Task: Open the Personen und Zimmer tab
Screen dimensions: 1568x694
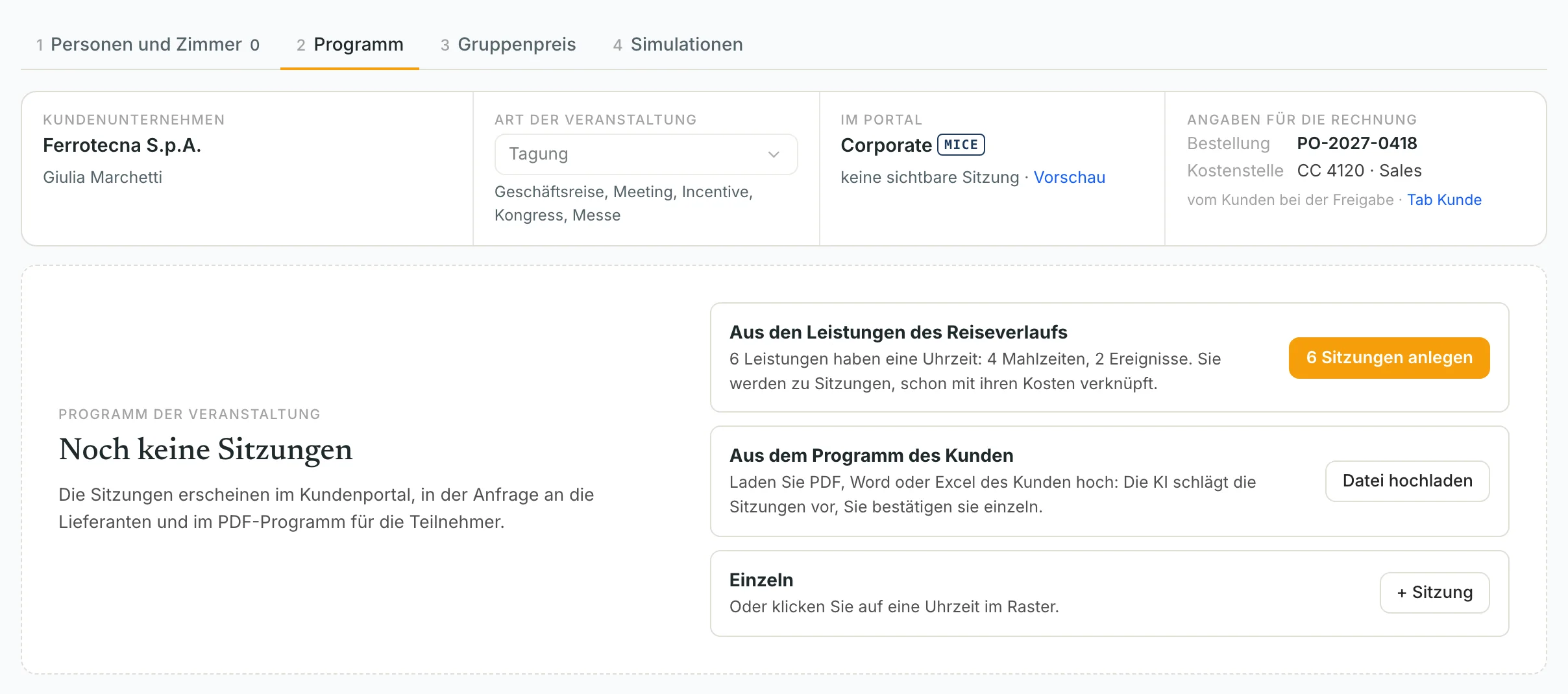Action: [x=147, y=44]
